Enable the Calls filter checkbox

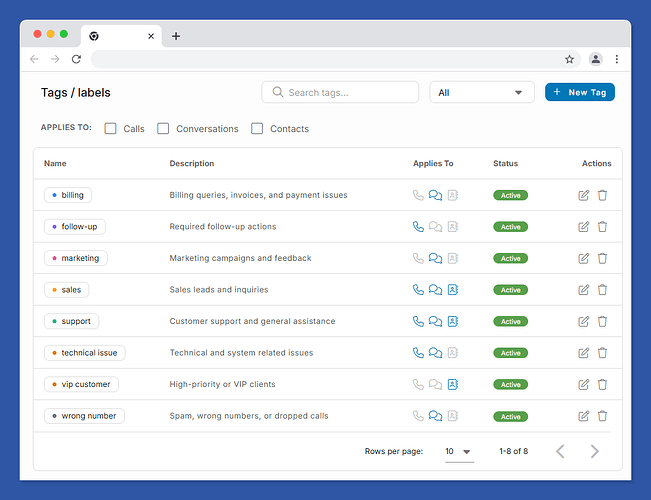click(110, 128)
